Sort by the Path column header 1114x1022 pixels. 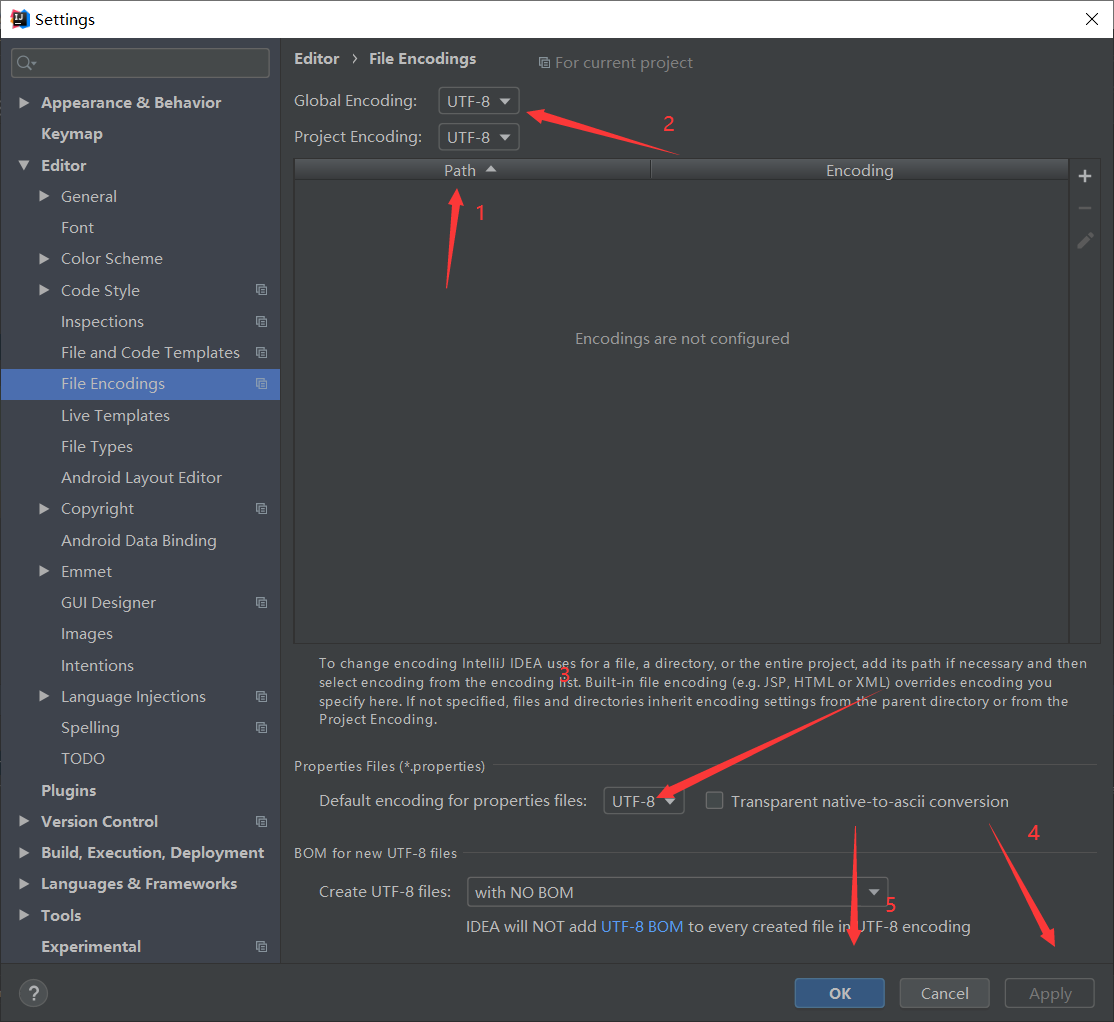coord(472,170)
